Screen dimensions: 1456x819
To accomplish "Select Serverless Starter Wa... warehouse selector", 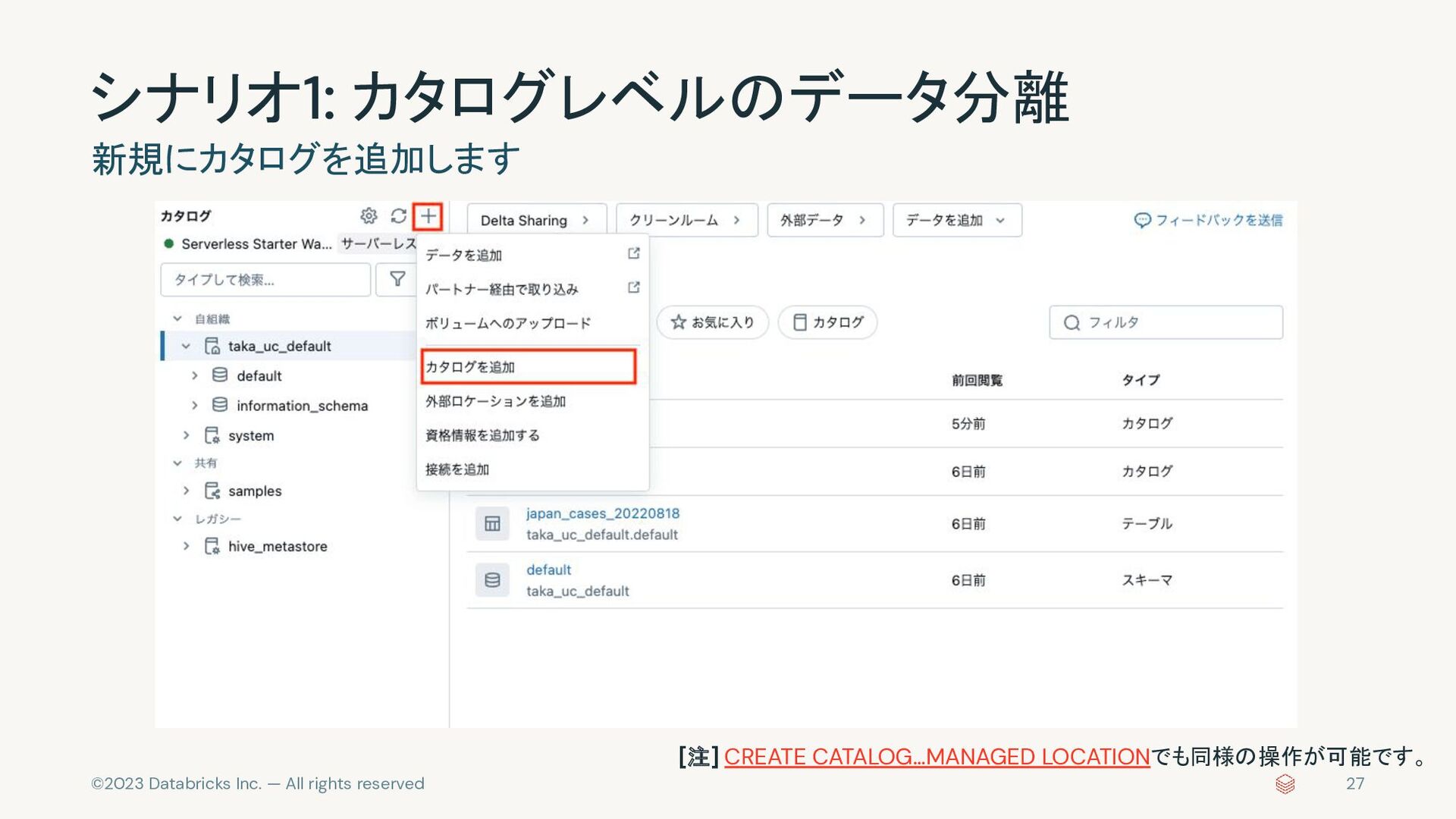I will (x=256, y=243).
